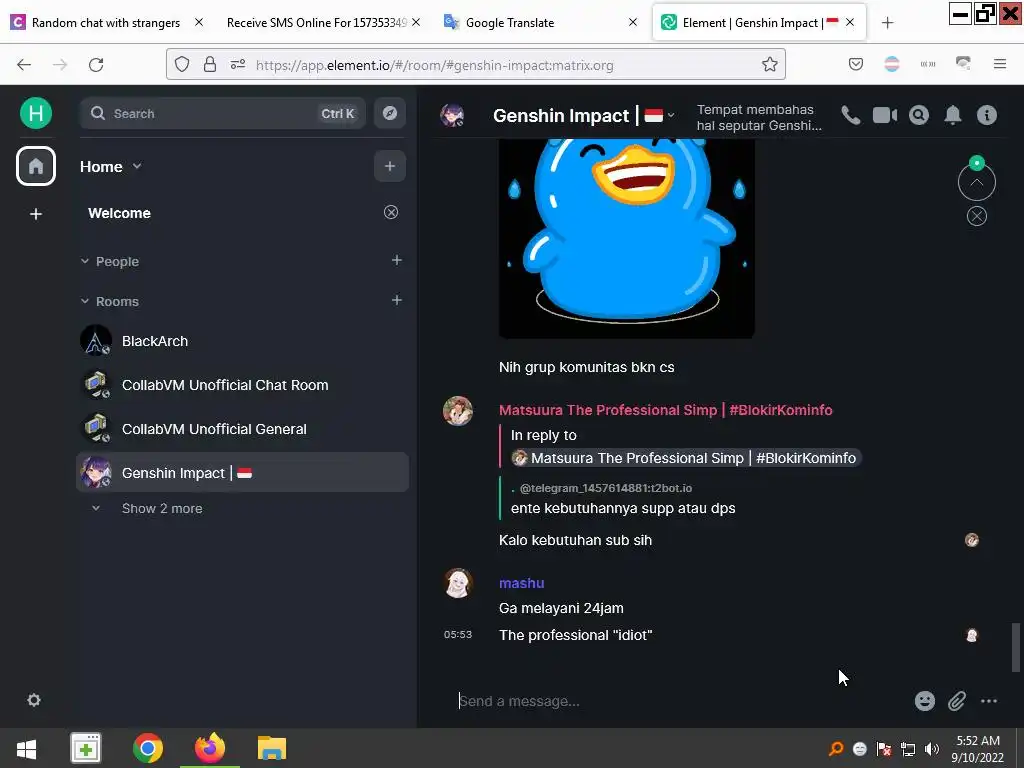Image resolution: width=1024 pixels, height=768 pixels.
Task: Open the Genshin Impact room avatar
Action: [452, 115]
